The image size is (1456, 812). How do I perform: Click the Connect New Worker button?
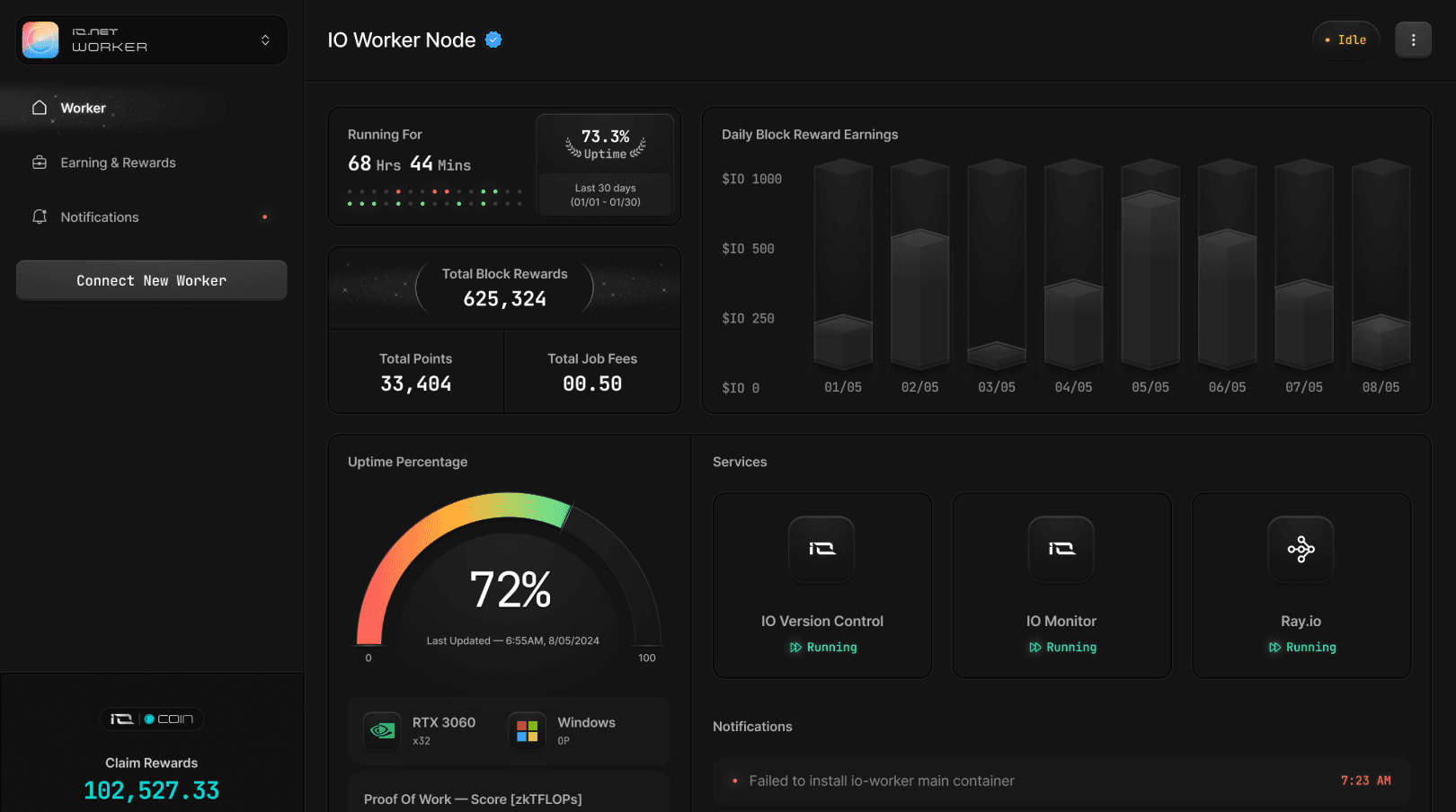[151, 280]
